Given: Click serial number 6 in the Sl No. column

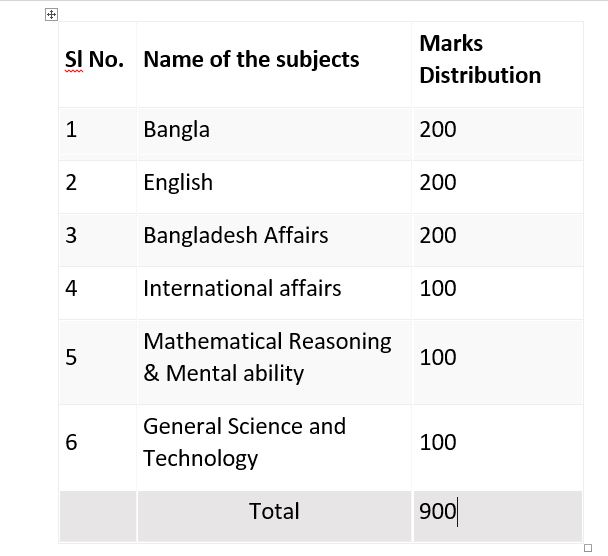Looking at the screenshot, I should pyautogui.click(x=71, y=443).
